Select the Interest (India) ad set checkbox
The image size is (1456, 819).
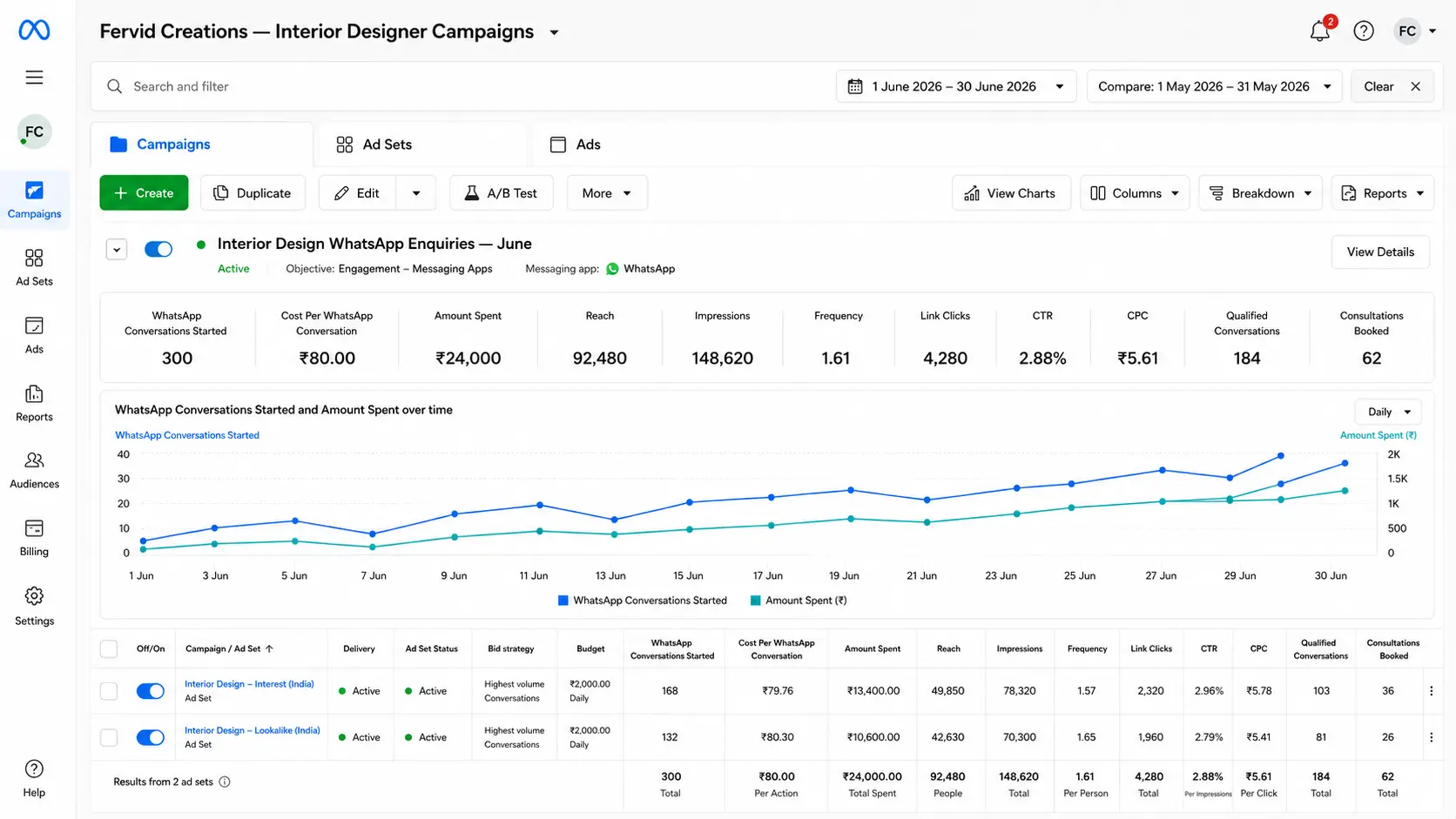click(x=109, y=691)
